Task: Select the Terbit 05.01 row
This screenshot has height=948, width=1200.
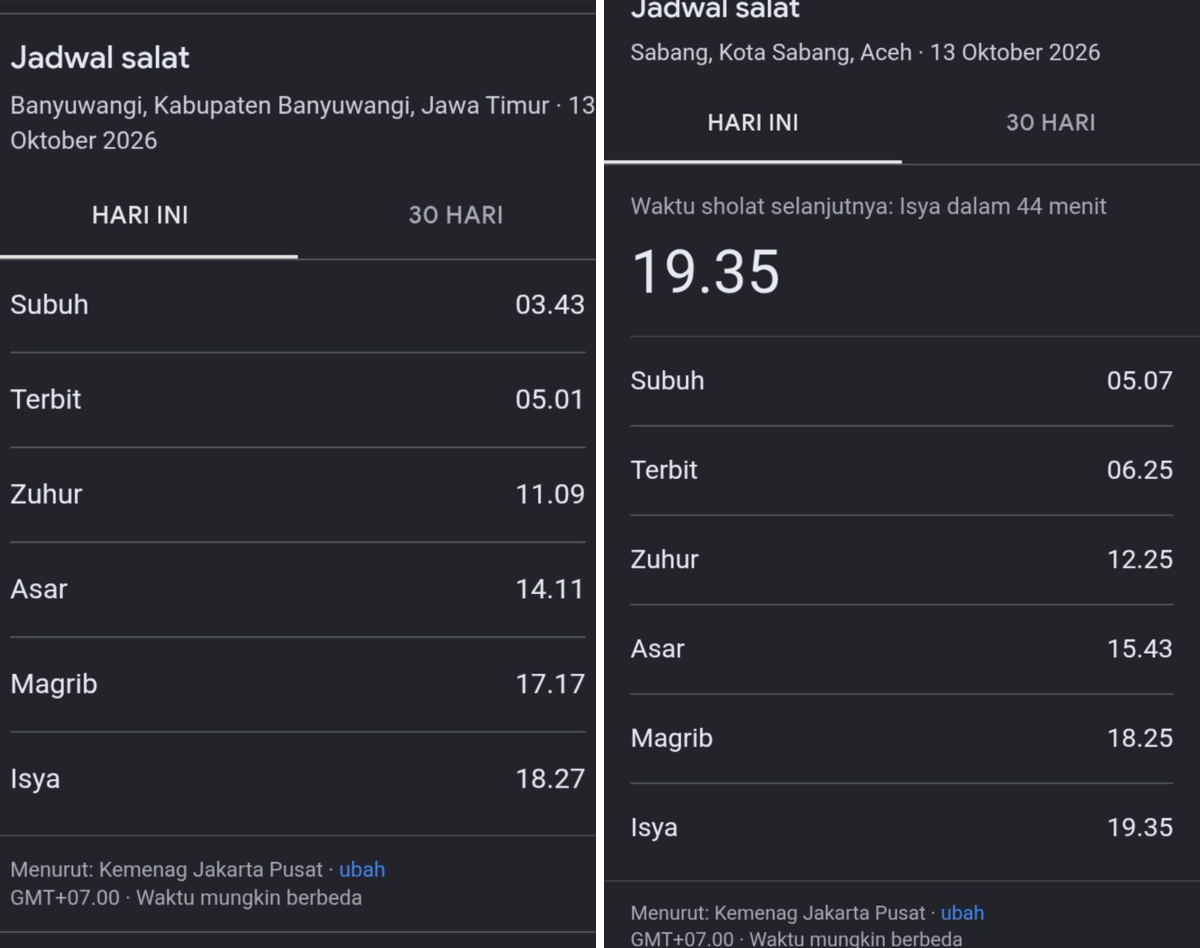Action: click(x=298, y=400)
